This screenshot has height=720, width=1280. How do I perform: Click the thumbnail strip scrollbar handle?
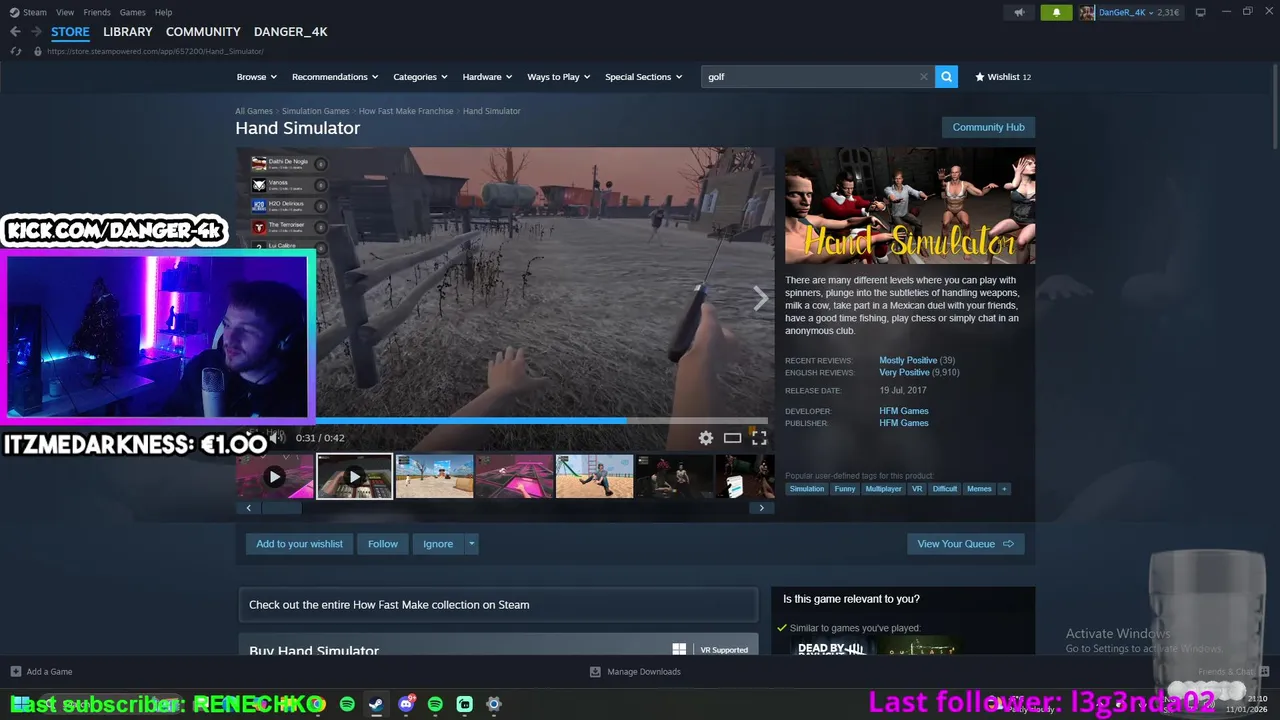click(281, 508)
